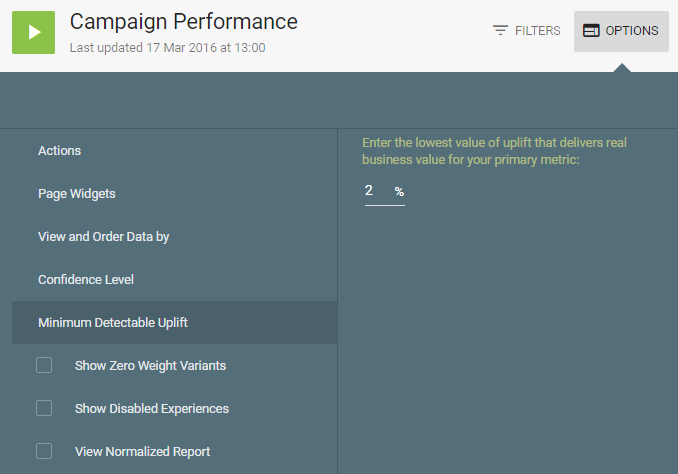The image size is (678, 474).
Task: Select the Actions menu item
Action: tap(60, 151)
